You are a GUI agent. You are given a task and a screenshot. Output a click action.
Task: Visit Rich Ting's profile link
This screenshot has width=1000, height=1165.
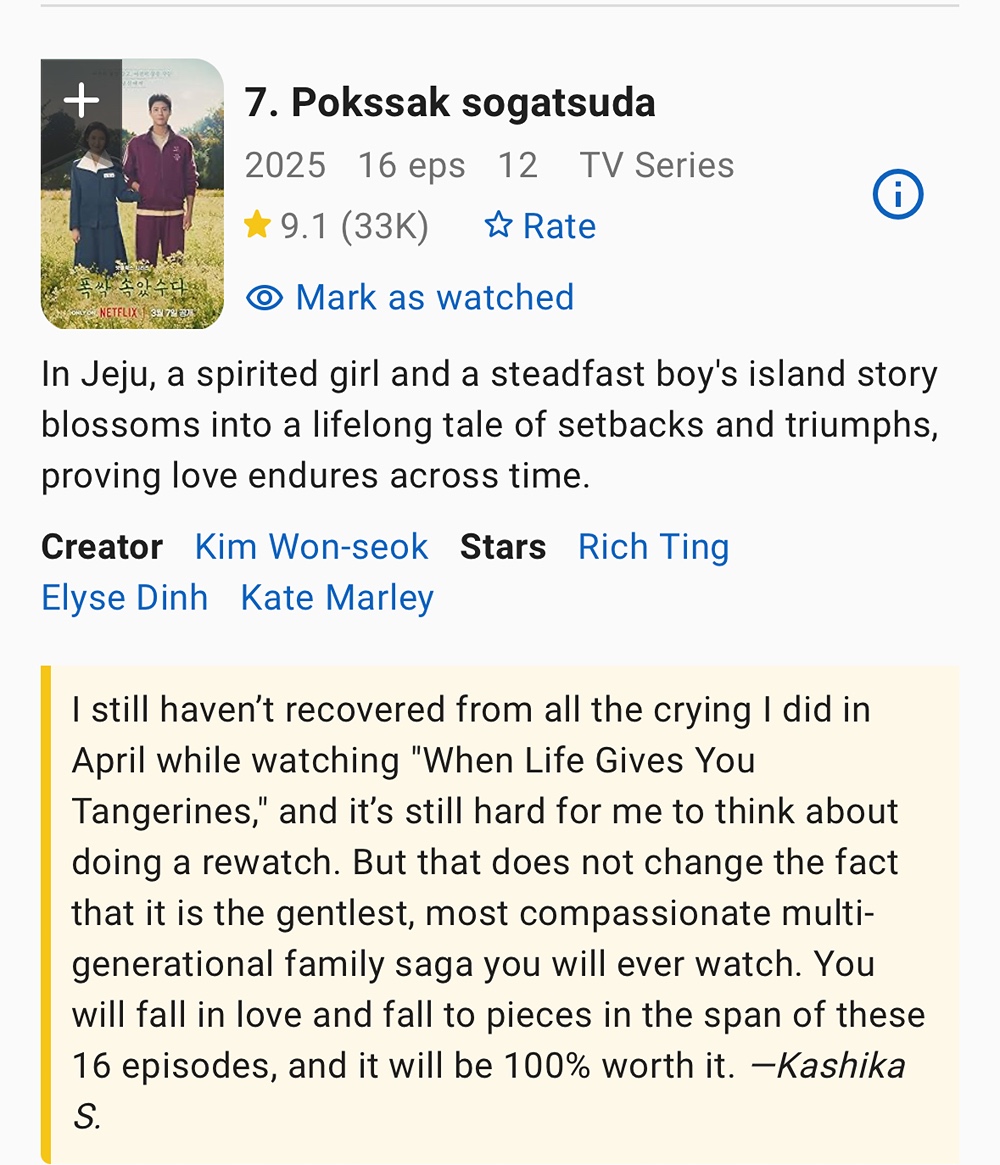tap(653, 547)
